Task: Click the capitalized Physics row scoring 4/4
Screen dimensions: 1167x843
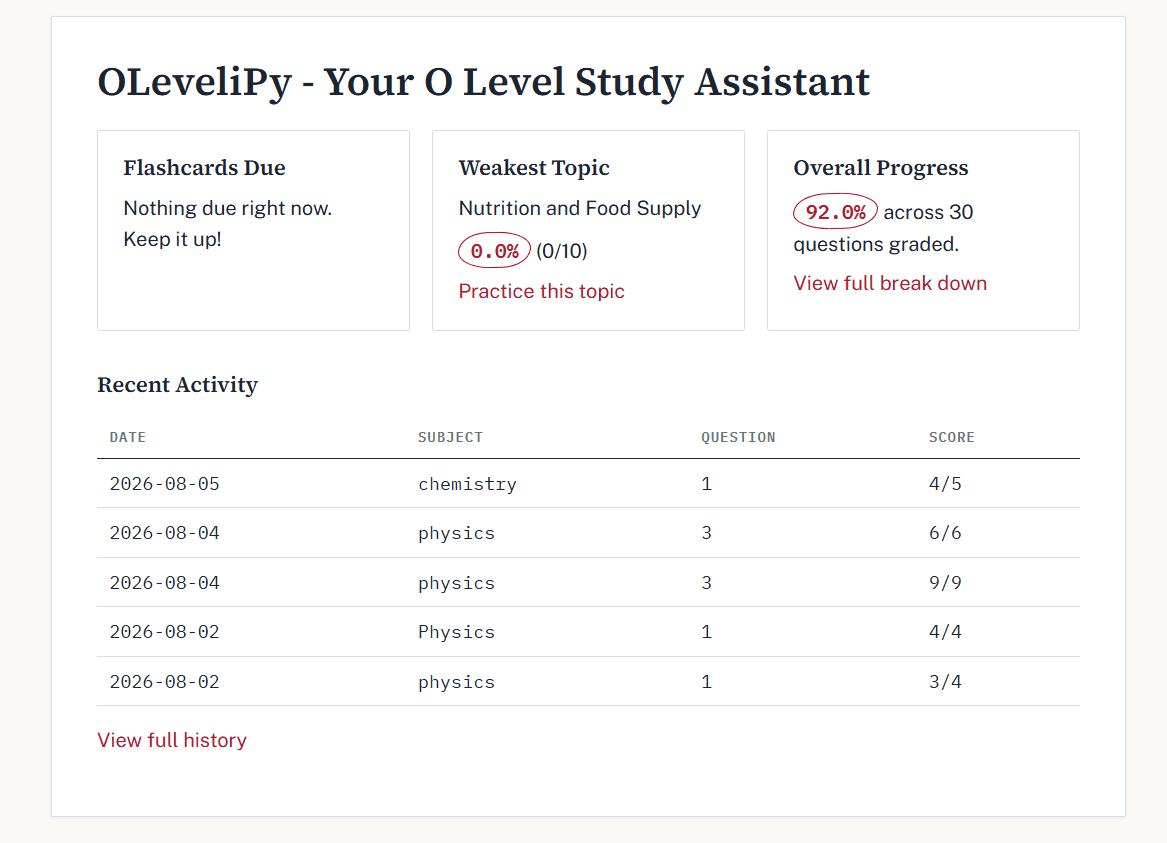Action: [x=588, y=632]
